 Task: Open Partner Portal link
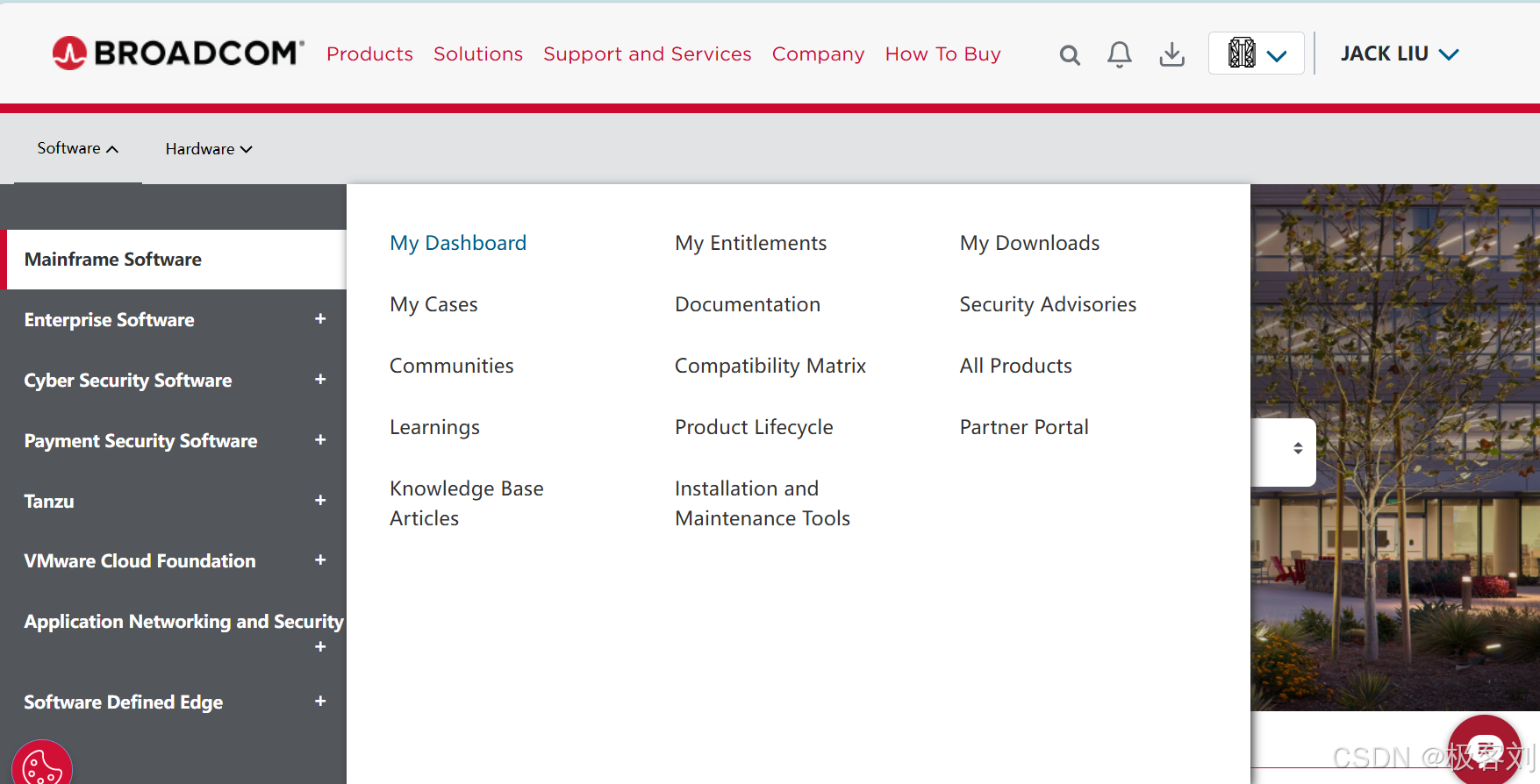(x=1024, y=427)
